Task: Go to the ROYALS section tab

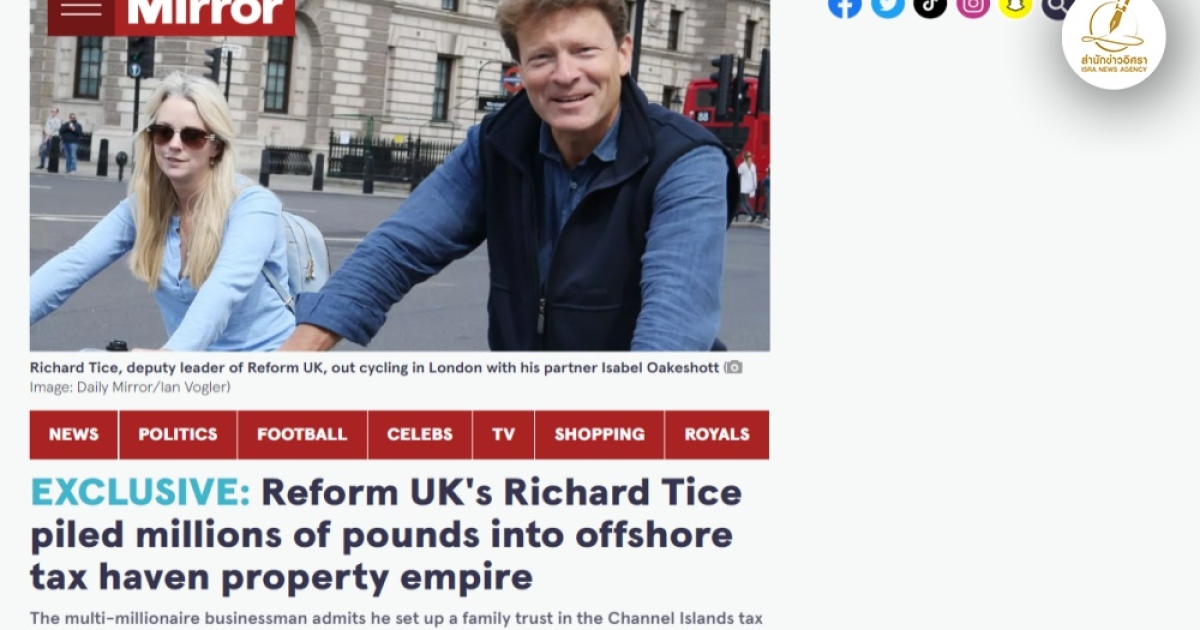Action: tap(717, 435)
